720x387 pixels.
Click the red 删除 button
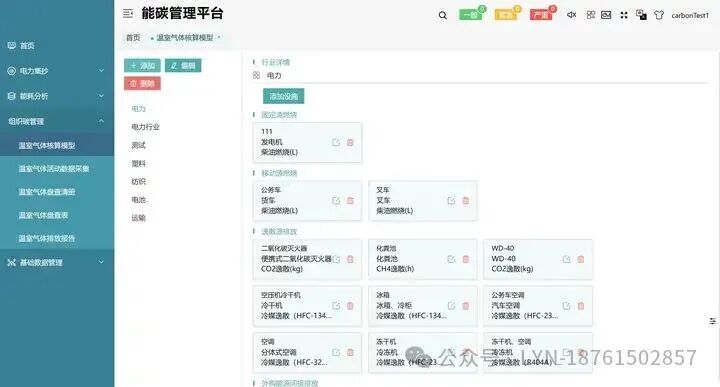[x=142, y=84]
